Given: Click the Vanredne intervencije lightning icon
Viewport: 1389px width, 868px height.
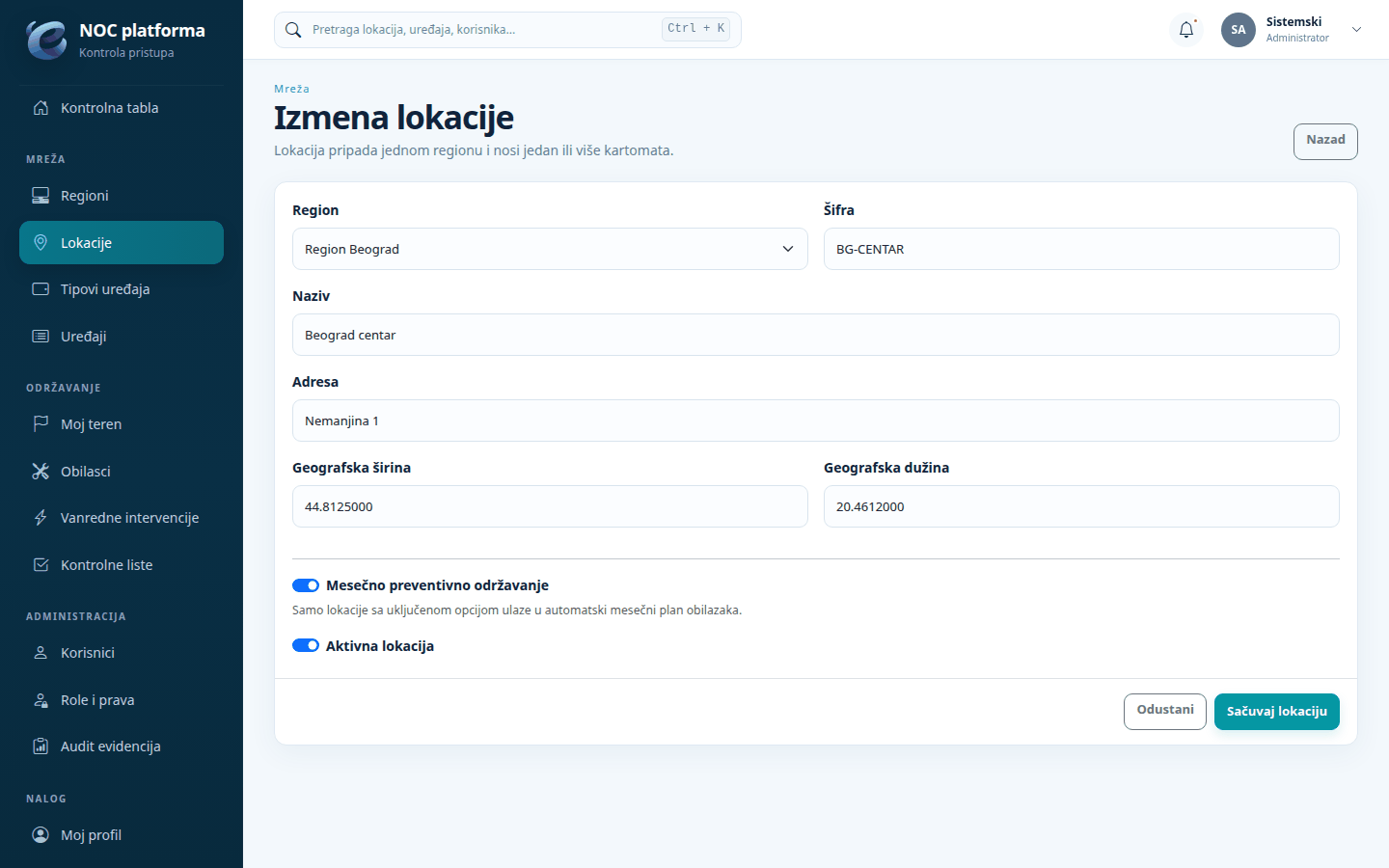Looking at the screenshot, I should (x=41, y=518).
